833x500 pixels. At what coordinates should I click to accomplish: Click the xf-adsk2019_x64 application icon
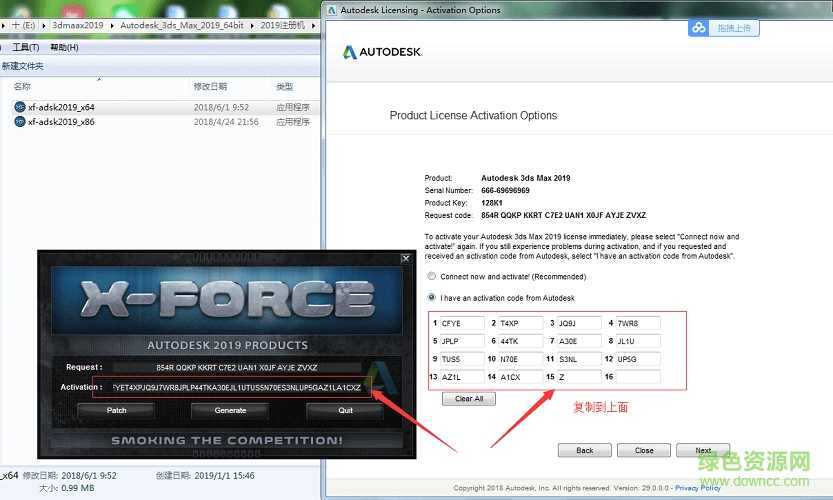[x=20, y=107]
